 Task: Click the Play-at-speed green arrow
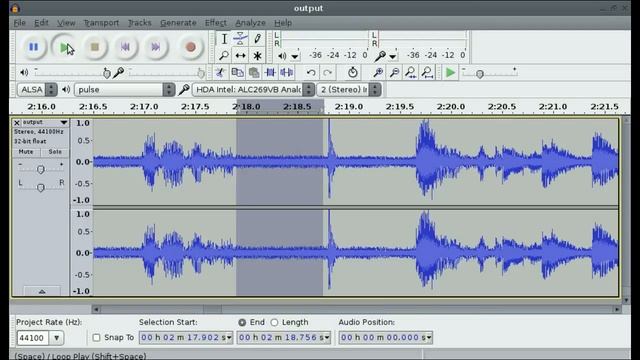(450, 73)
